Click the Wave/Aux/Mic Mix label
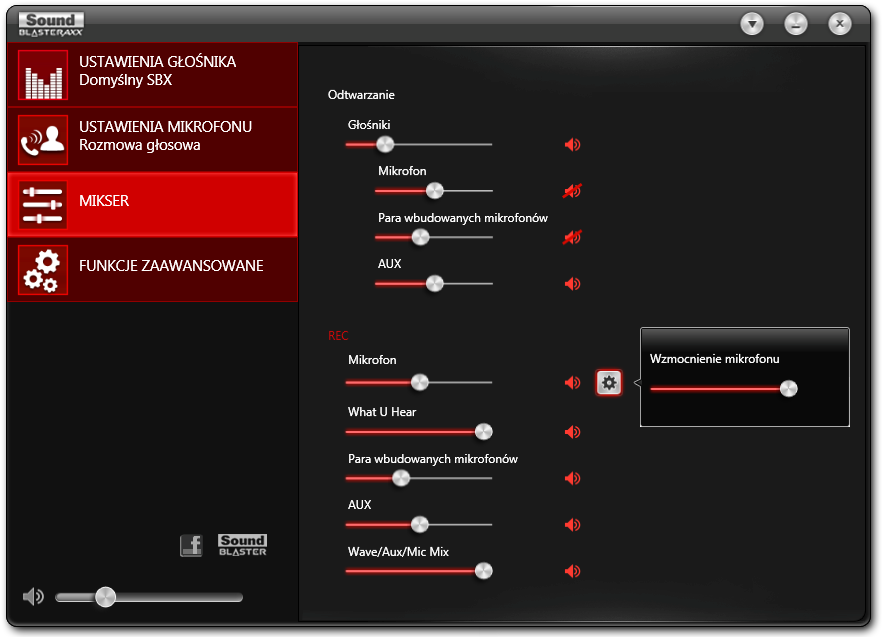 398,551
